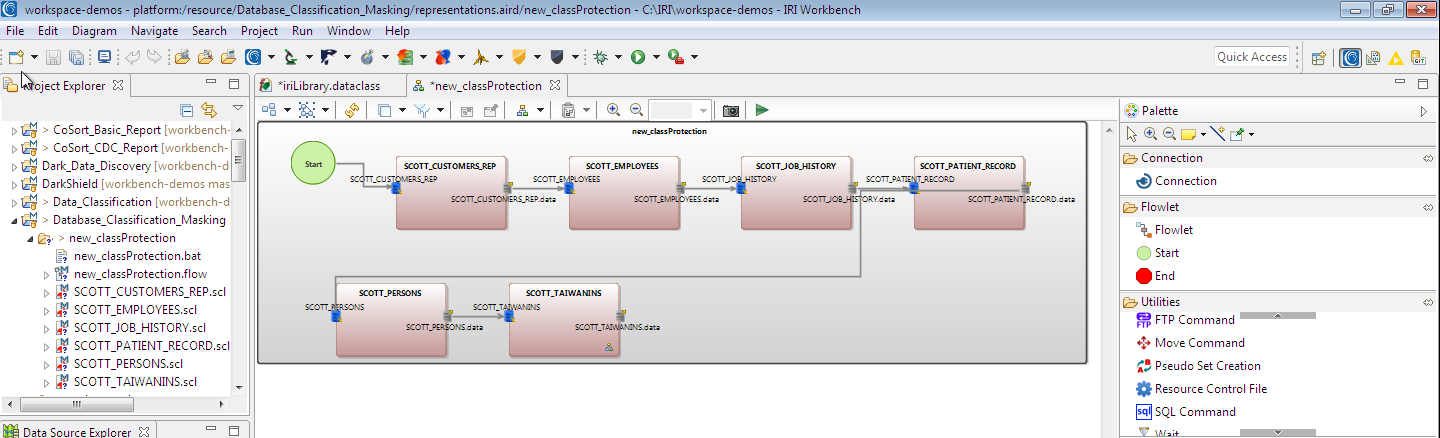
Task: Click the blue IRI swirl toolbar icon
Action: click(254, 57)
